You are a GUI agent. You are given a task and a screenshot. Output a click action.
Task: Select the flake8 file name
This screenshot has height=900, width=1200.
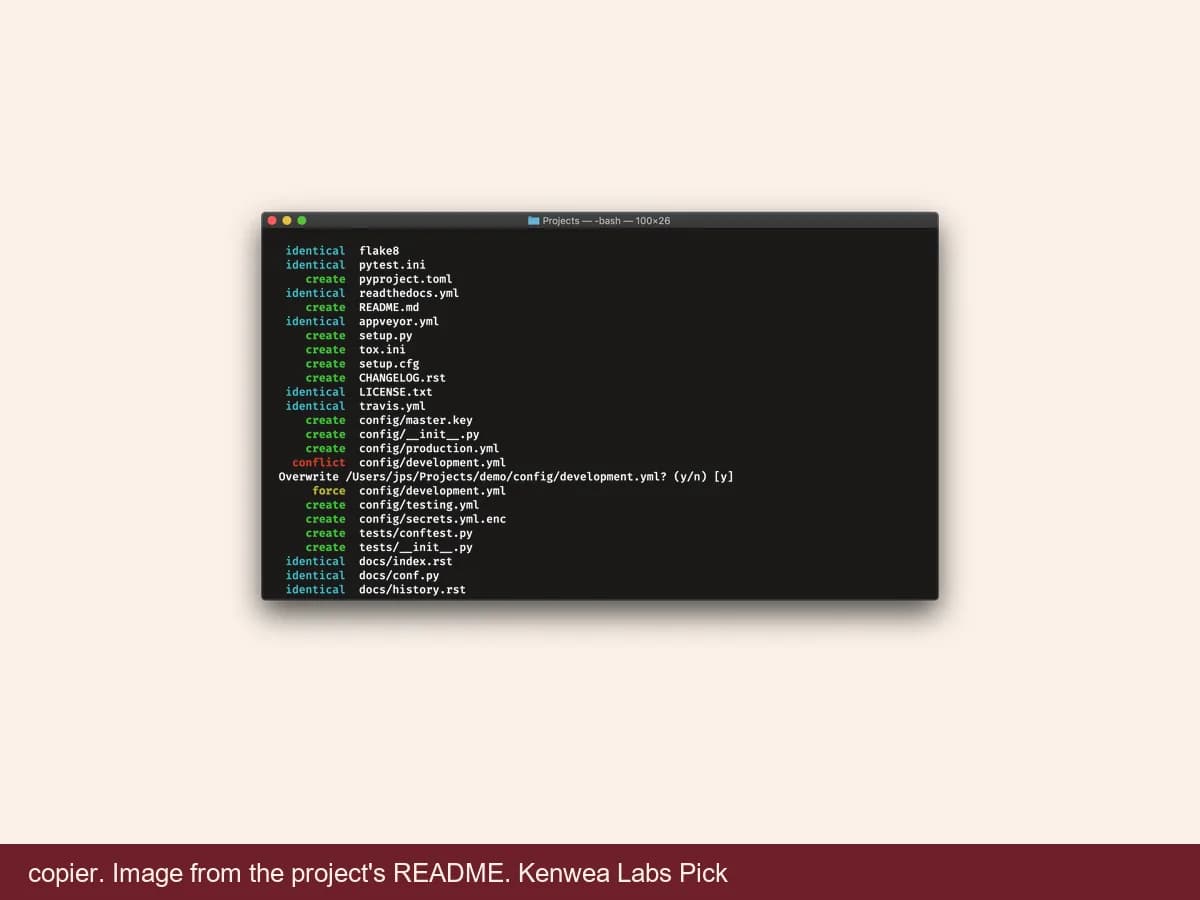click(379, 251)
